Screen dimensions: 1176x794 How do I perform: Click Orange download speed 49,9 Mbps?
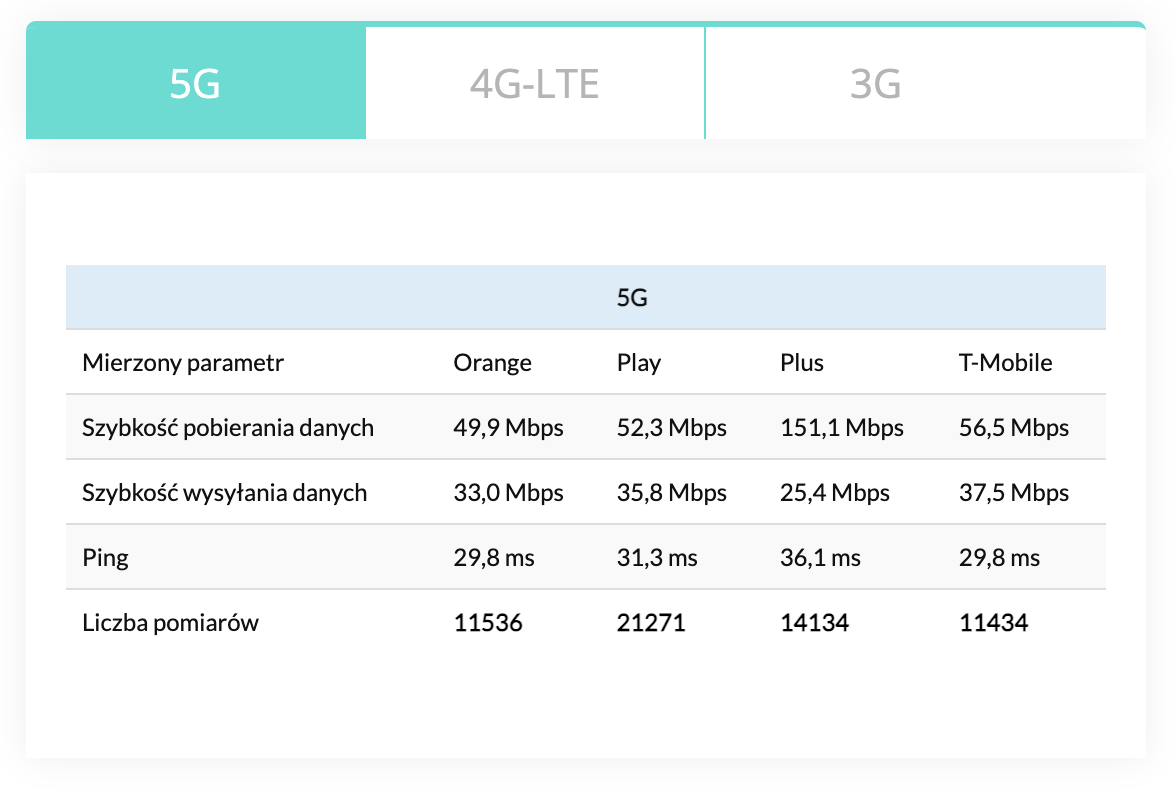[x=508, y=428]
